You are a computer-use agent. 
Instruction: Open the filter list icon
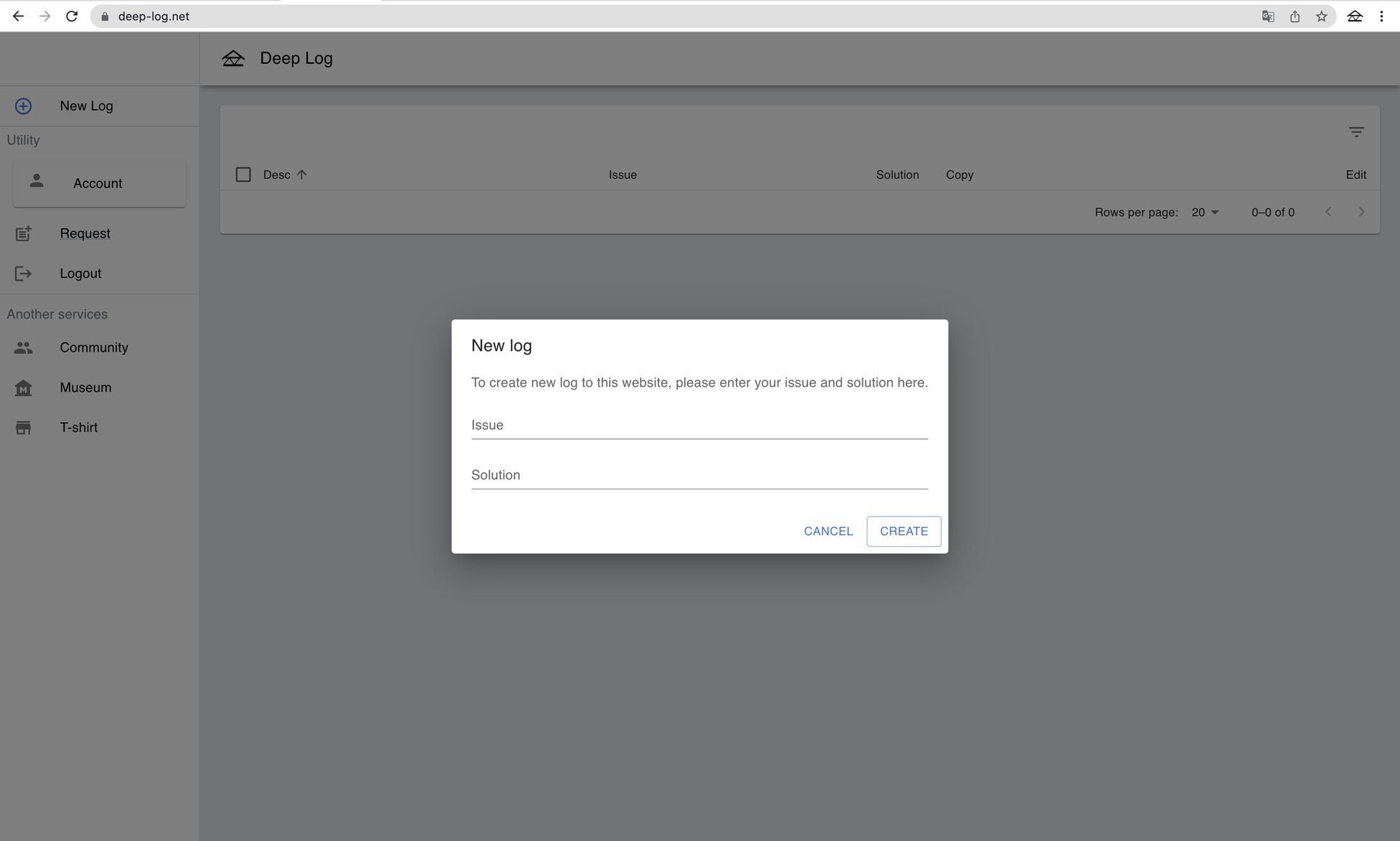coord(1355,132)
